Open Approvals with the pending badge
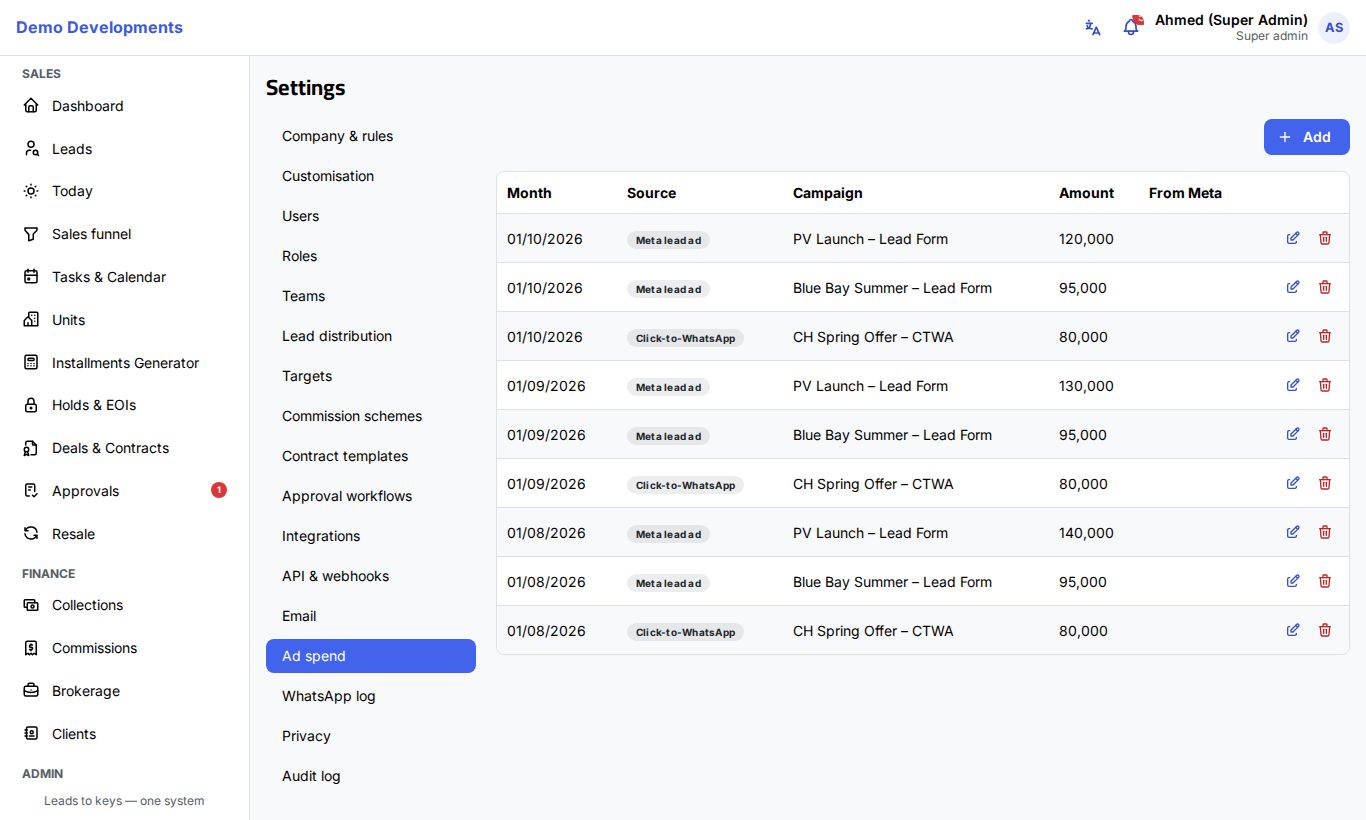Viewport: 1366px width, 820px height. click(x=124, y=491)
